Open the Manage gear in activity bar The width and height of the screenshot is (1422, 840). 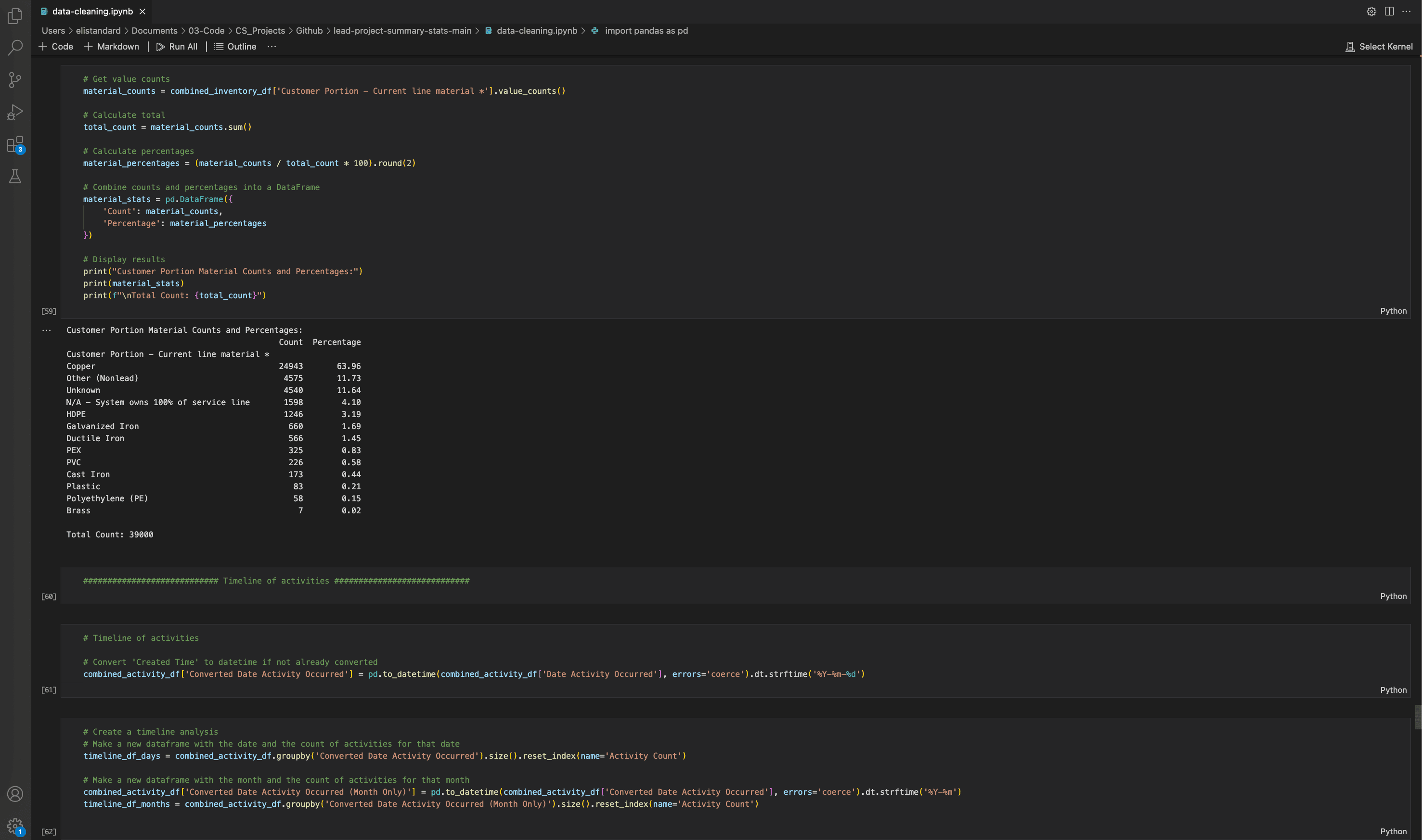point(15,827)
